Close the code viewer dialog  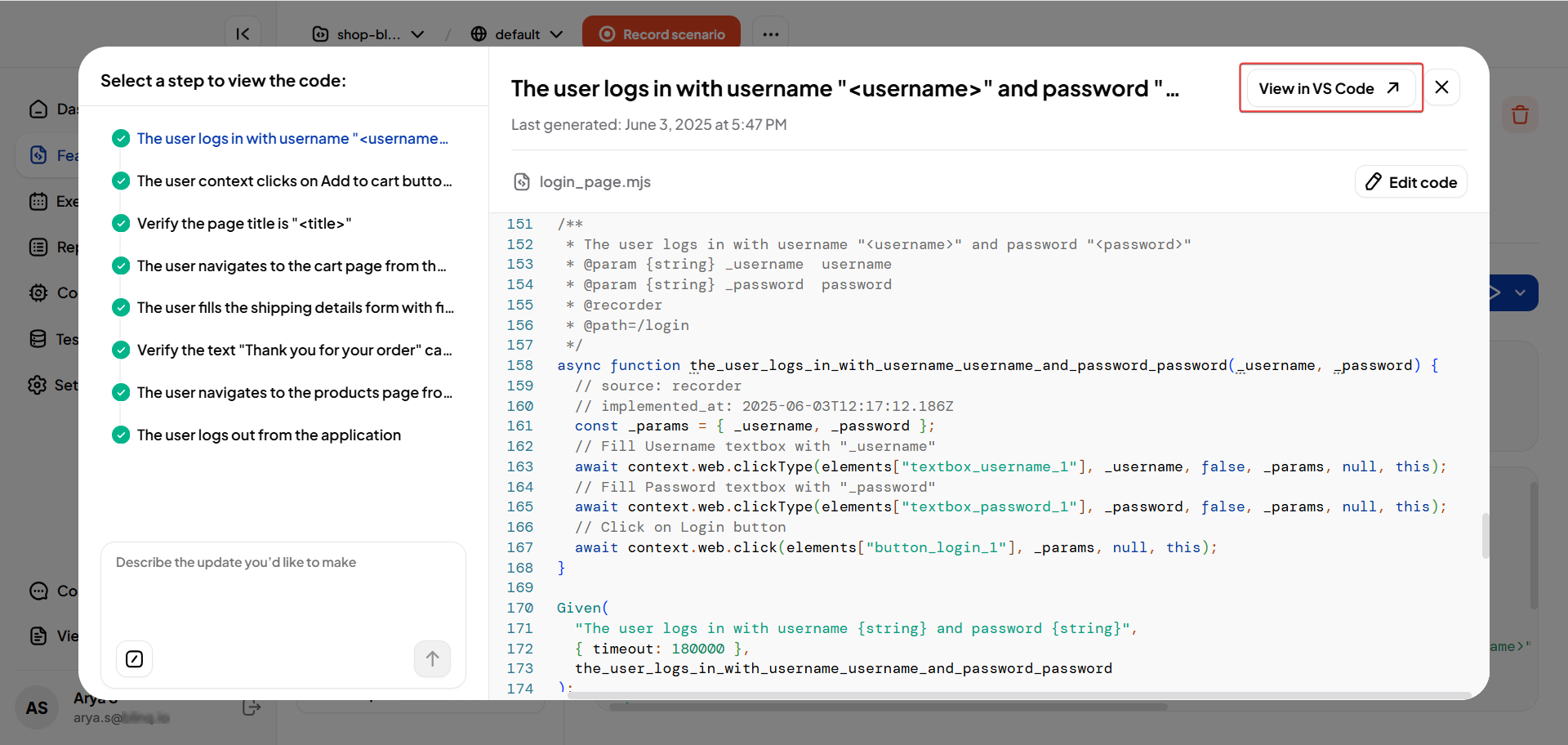(1441, 87)
